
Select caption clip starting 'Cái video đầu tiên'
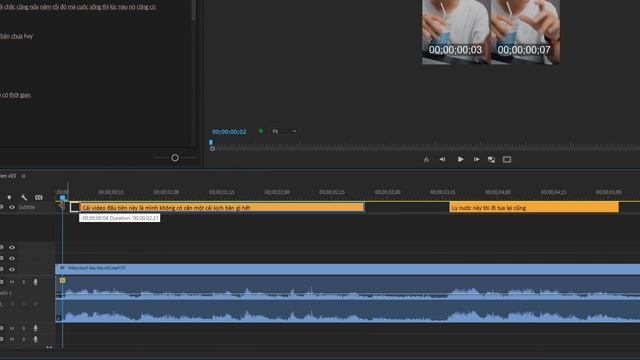222,207
